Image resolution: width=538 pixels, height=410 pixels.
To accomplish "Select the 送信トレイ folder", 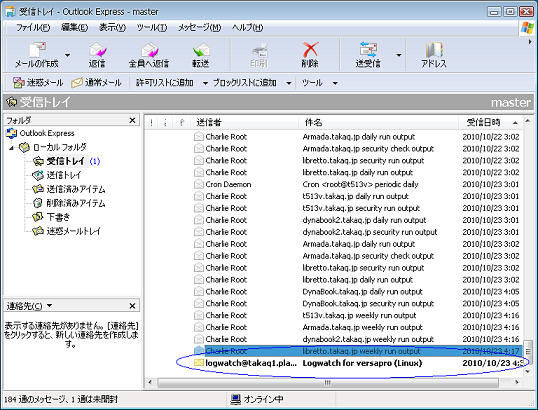I will tap(57, 175).
